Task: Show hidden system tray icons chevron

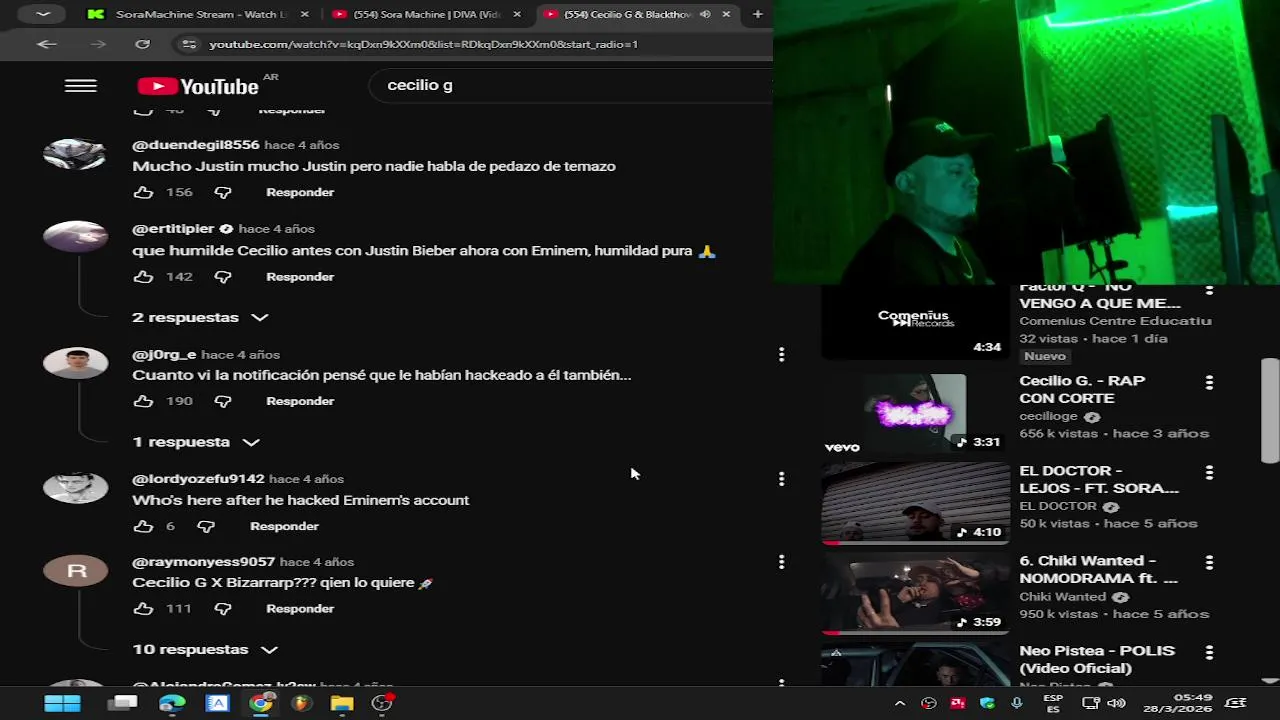Action: 899,703
